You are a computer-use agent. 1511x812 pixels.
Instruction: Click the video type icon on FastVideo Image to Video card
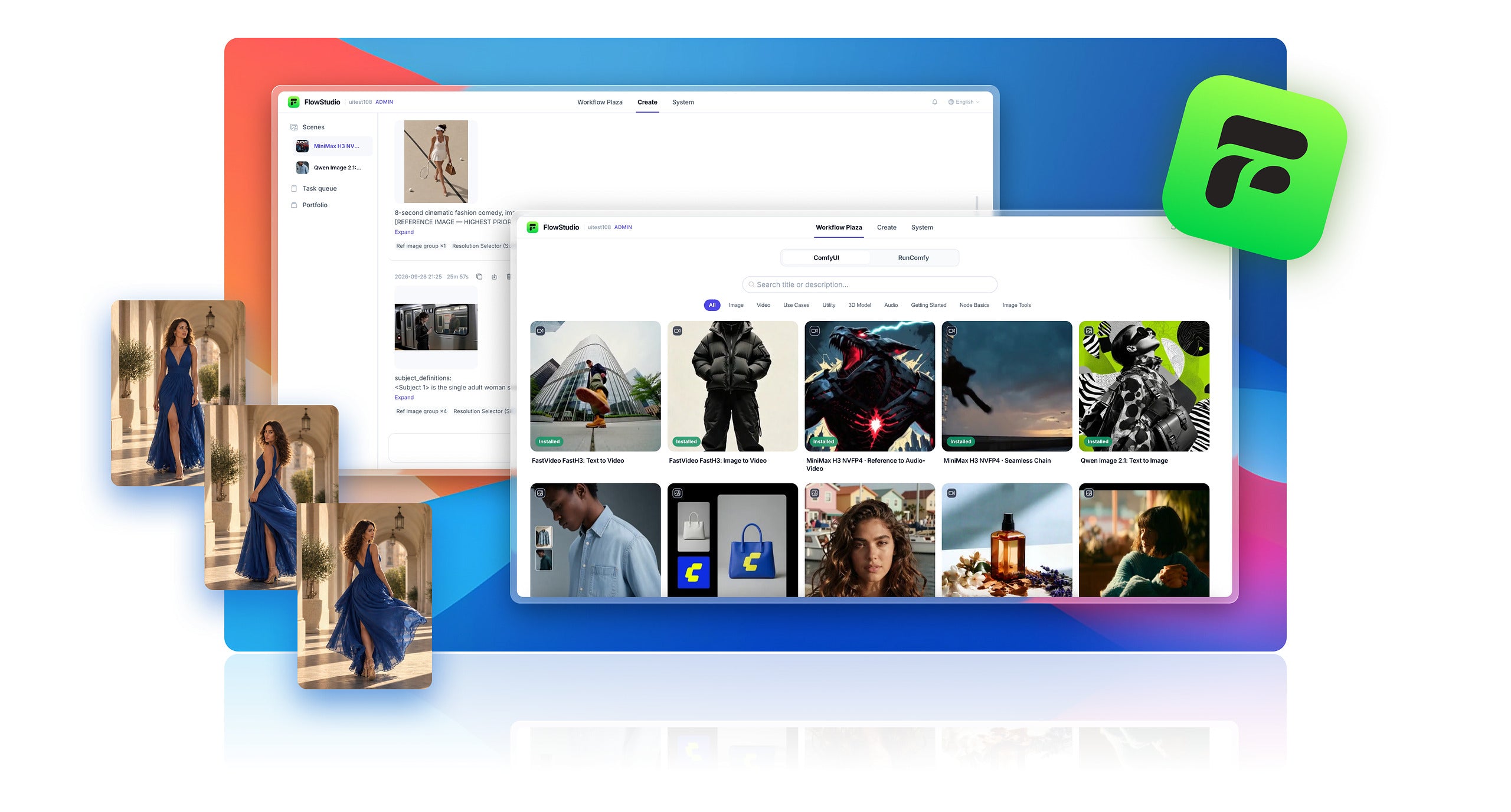click(x=678, y=331)
